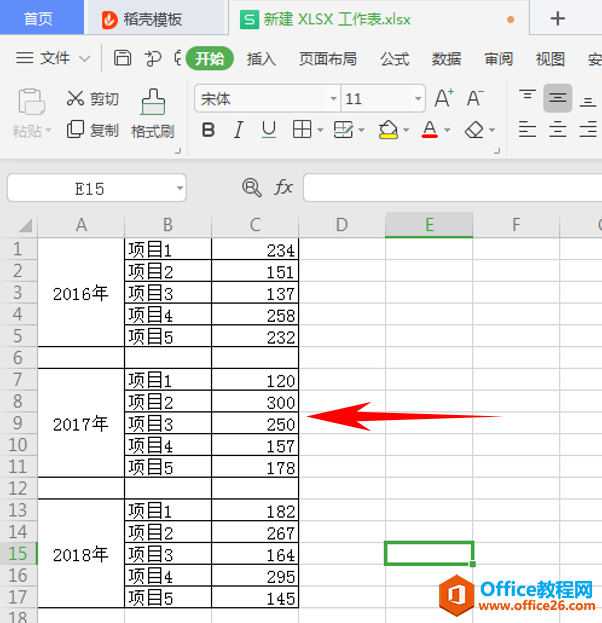The height and width of the screenshot is (623, 602).
Task: Select cell containing 295
Action: click(x=255, y=576)
